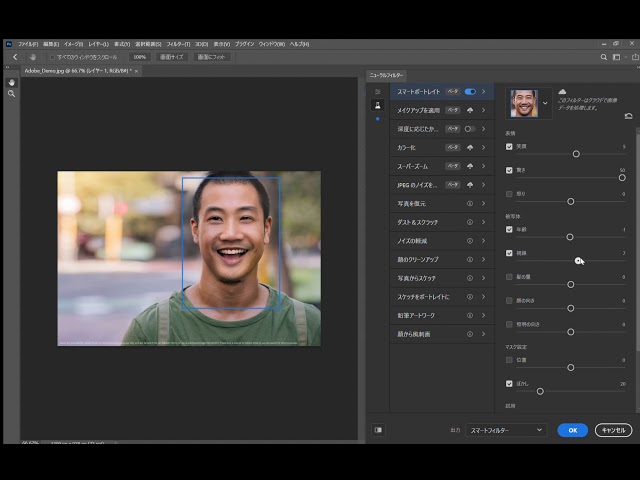Select the Hand tool in left toolbar

(12, 82)
